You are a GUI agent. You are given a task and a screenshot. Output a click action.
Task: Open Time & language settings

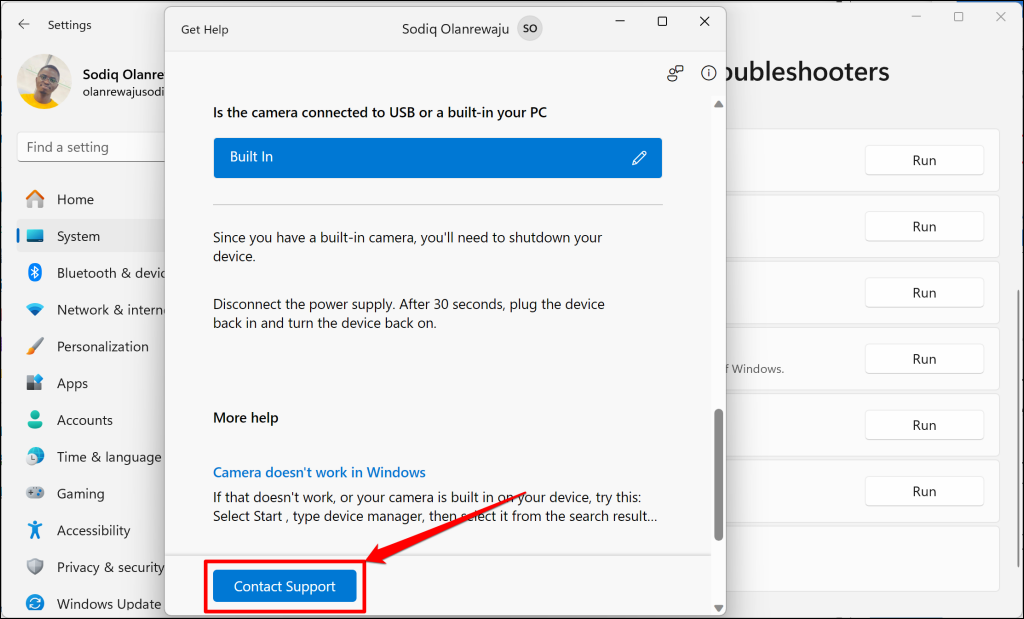click(91, 456)
